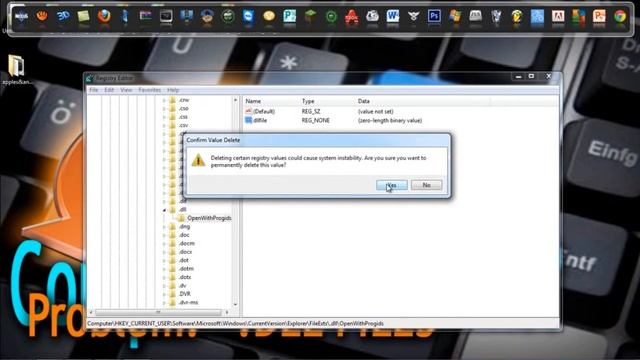
Task: Click the Windows flag icon in dock
Action: [455, 16]
